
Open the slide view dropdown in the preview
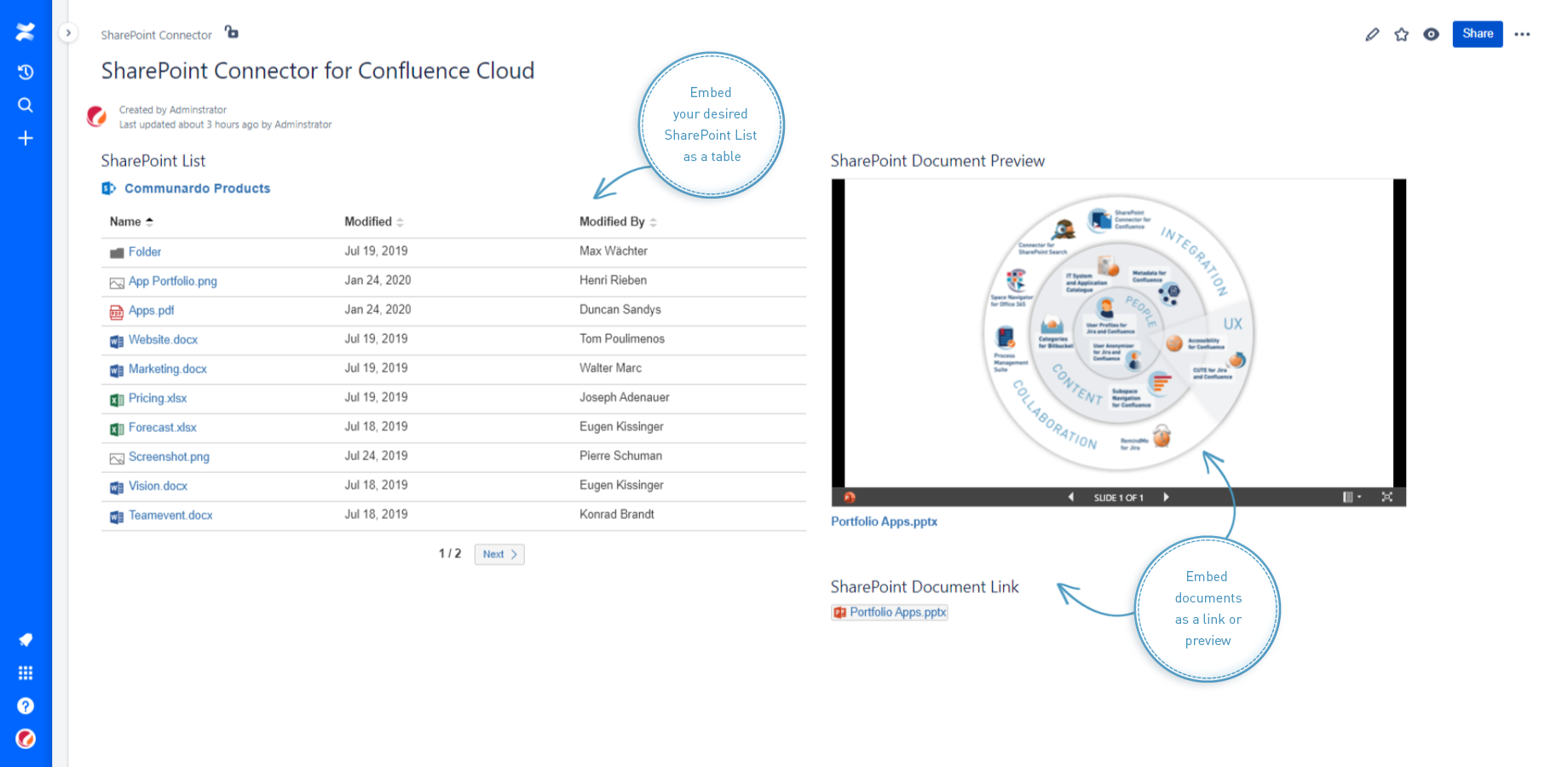pos(1352,497)
